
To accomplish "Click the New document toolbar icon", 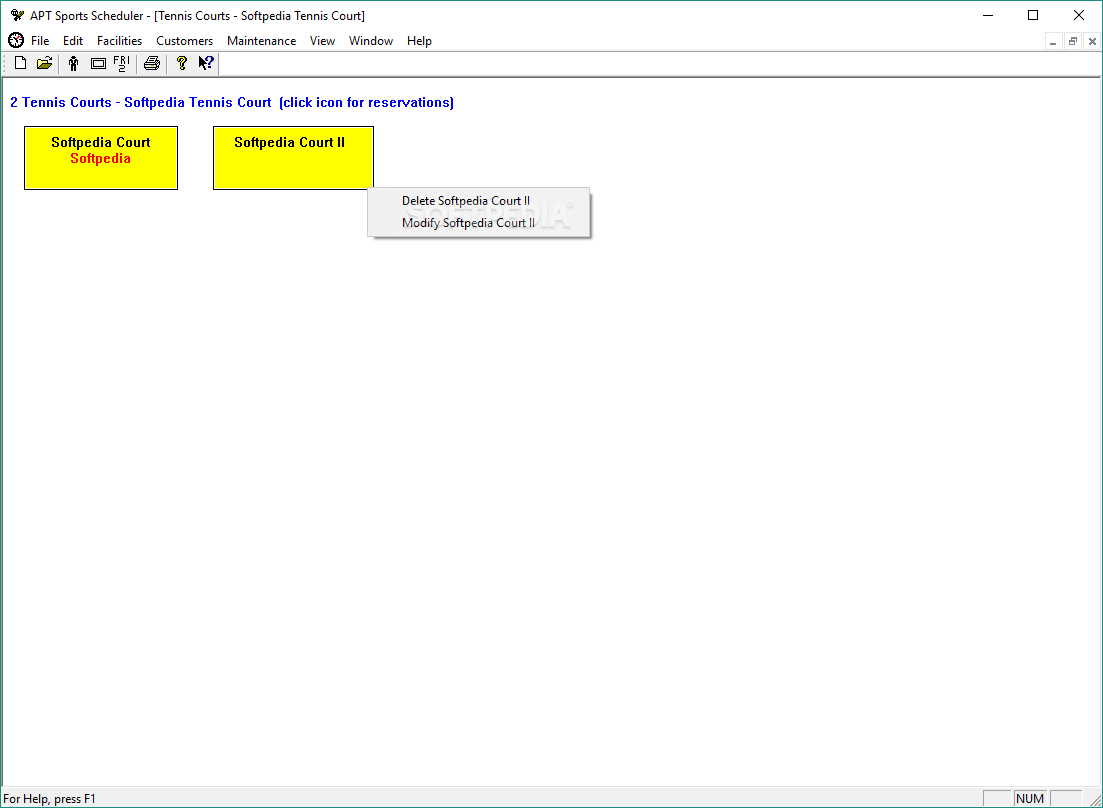I will tap(20, 63).
